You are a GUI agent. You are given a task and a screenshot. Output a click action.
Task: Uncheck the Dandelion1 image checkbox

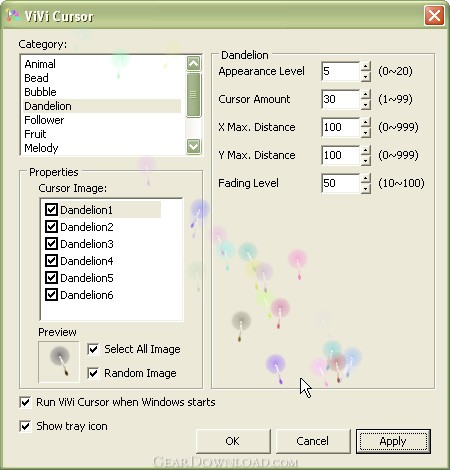coord(51,210)
